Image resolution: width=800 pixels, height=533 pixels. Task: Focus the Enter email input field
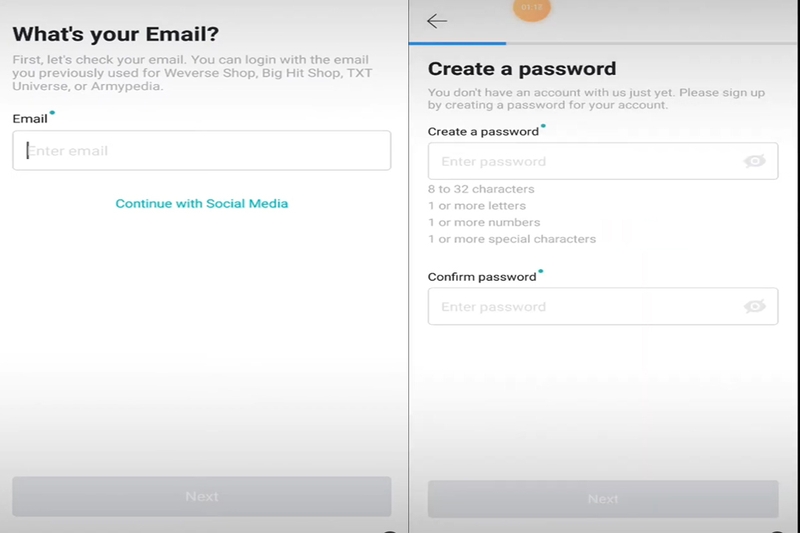(x=201, y=151)
